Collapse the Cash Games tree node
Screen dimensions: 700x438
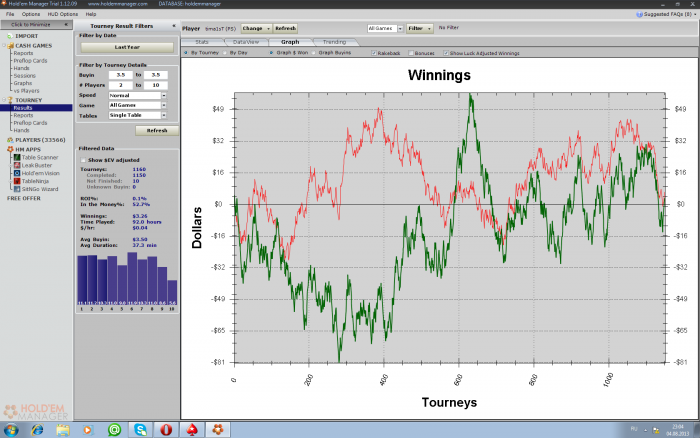pos(4,46)
